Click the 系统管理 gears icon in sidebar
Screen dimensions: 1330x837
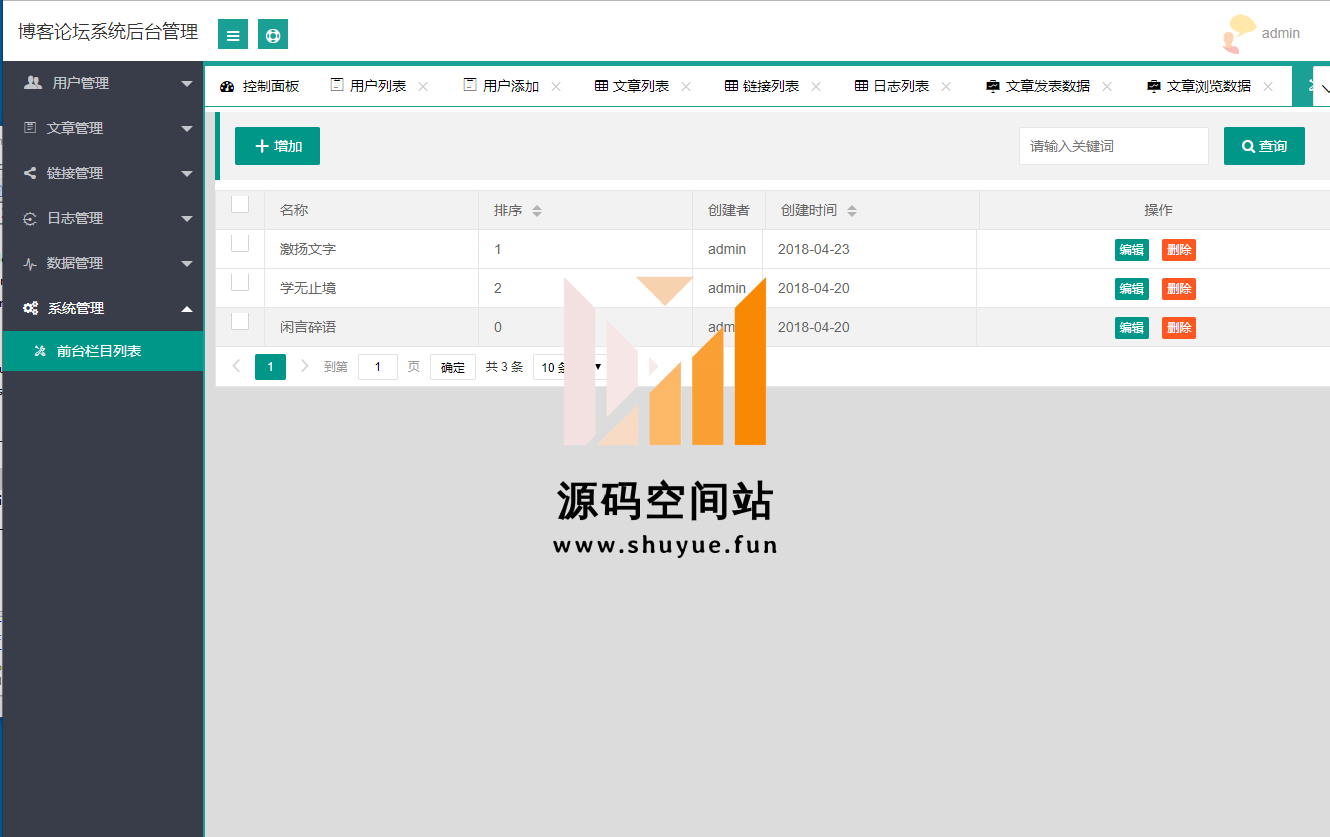31,308
